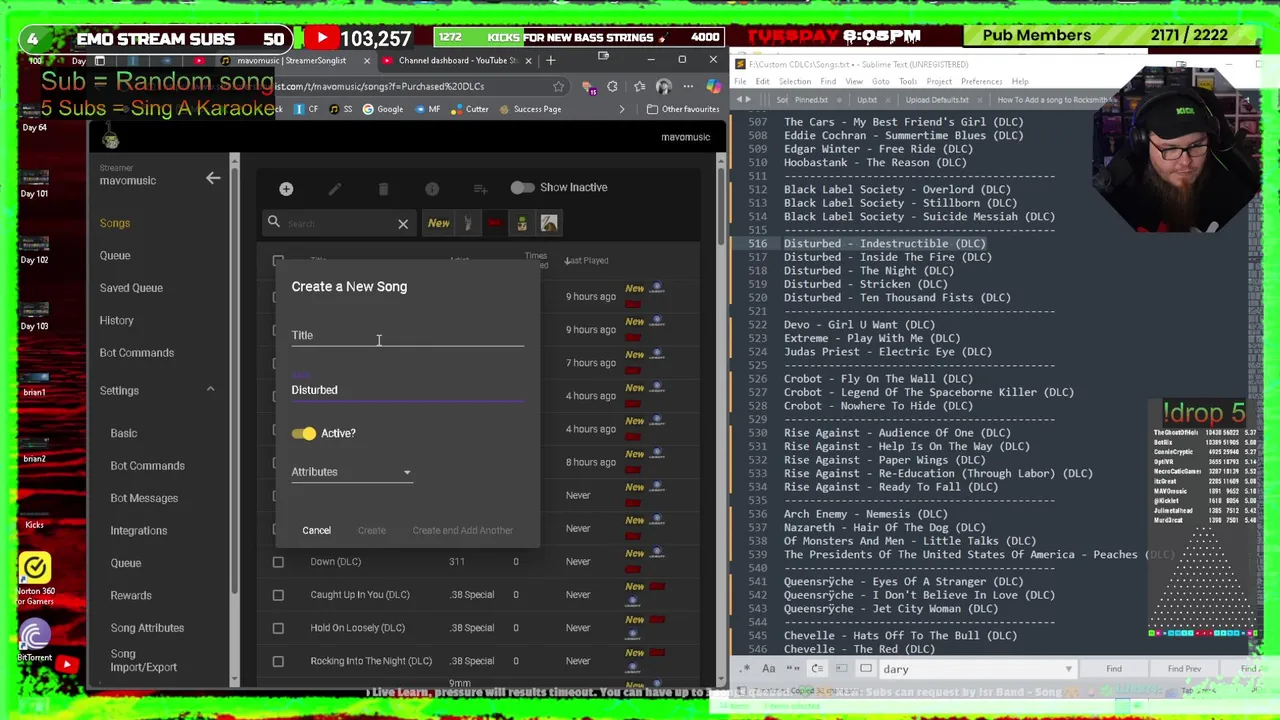Viewport: 1280px width, 720px height.
Task: Open the Queue link in sidebar
Action: pyautogui.click(x=115, y=256)
